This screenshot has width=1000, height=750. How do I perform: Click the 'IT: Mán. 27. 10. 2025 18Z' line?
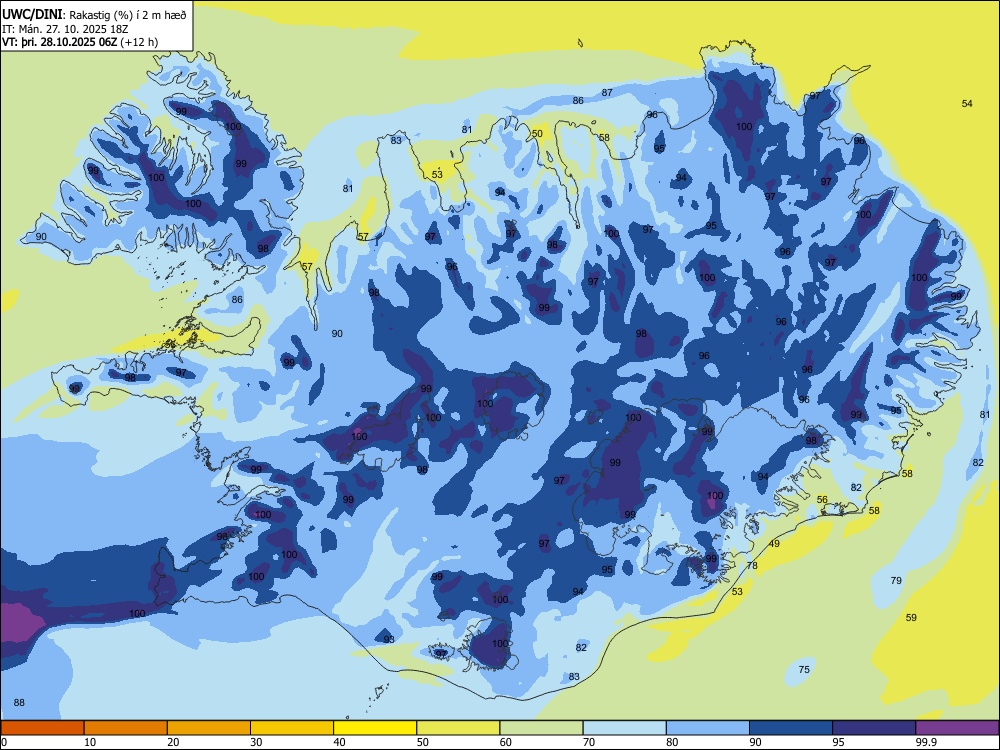(x=66, y=29)
